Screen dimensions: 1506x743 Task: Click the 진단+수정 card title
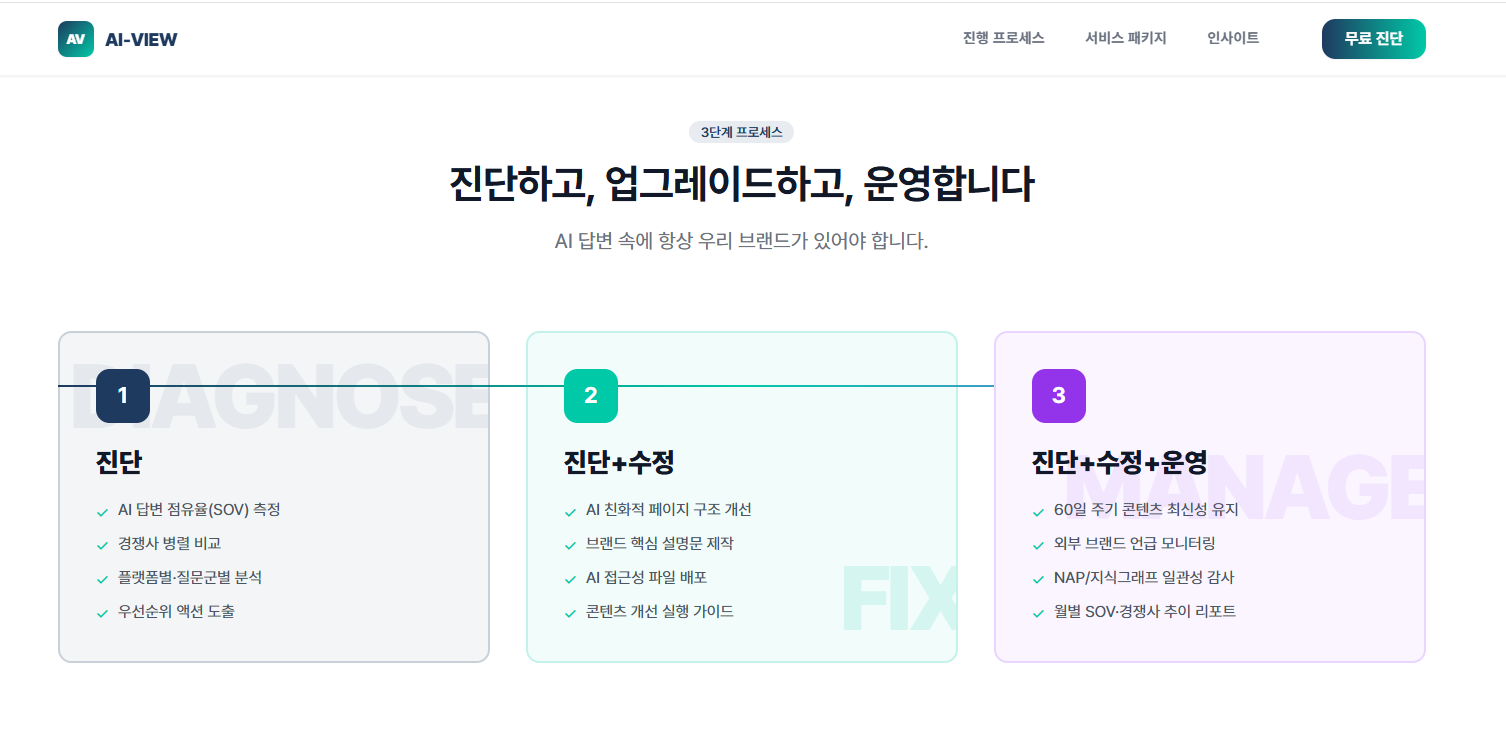pyautogui.click(x=619, y=463)
